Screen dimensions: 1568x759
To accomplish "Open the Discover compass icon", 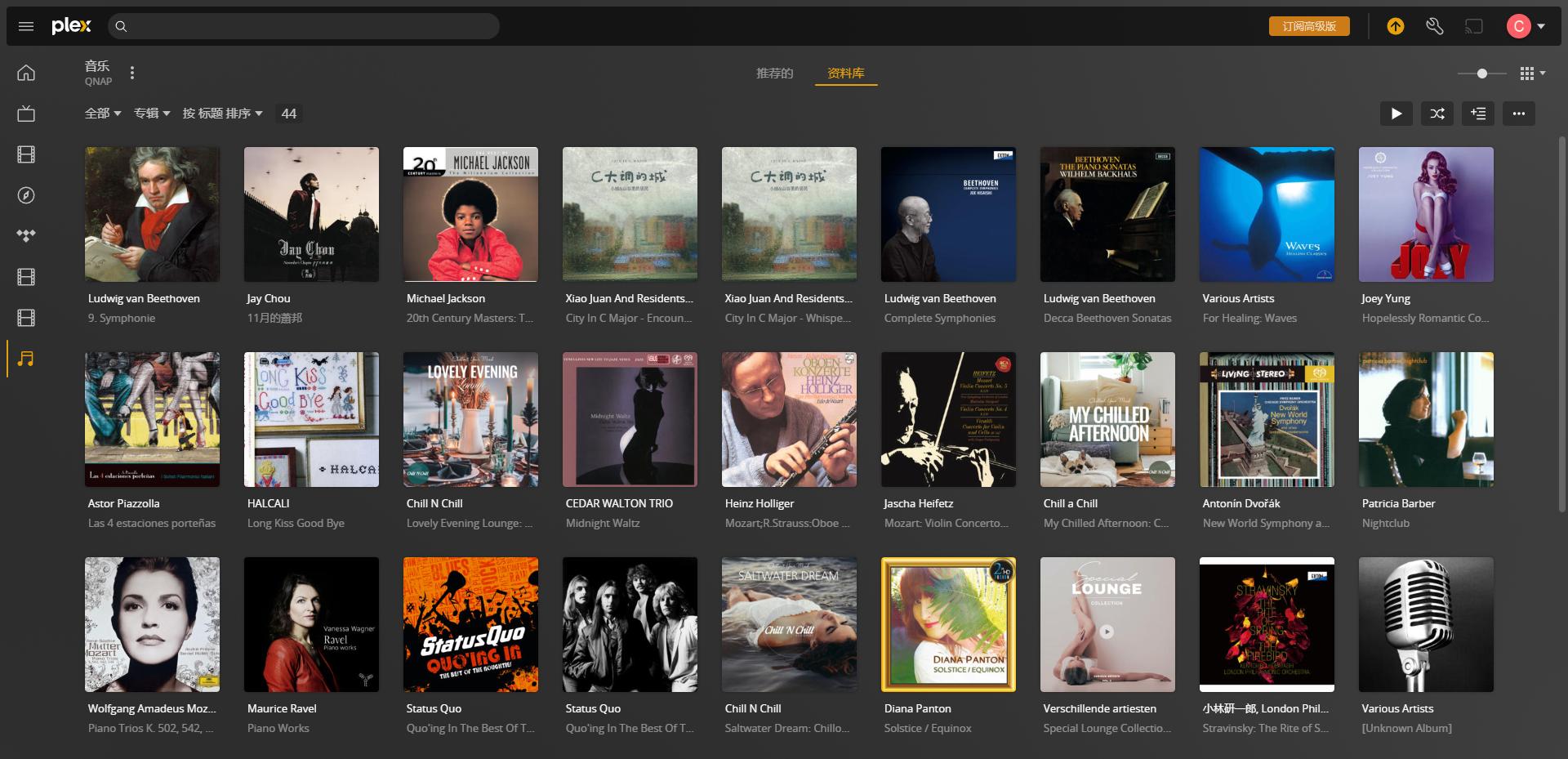I will (26, 195).
